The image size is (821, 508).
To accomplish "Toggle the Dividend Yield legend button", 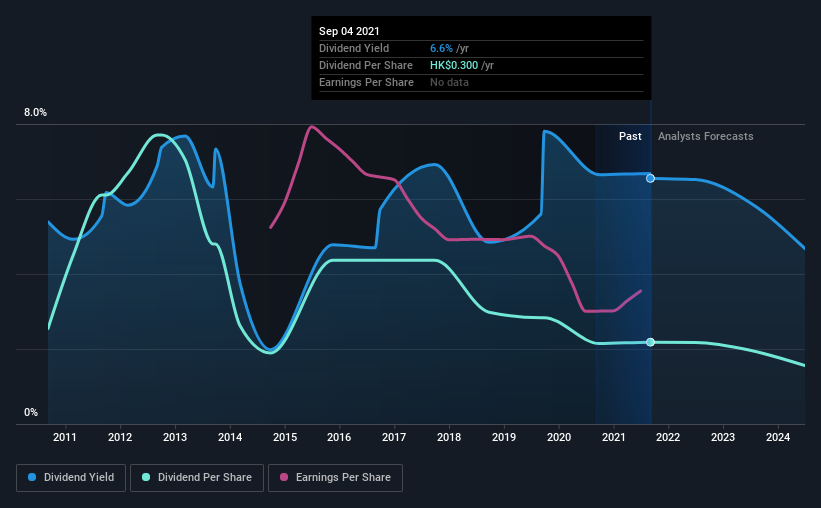I will click(x=71, y=478).
